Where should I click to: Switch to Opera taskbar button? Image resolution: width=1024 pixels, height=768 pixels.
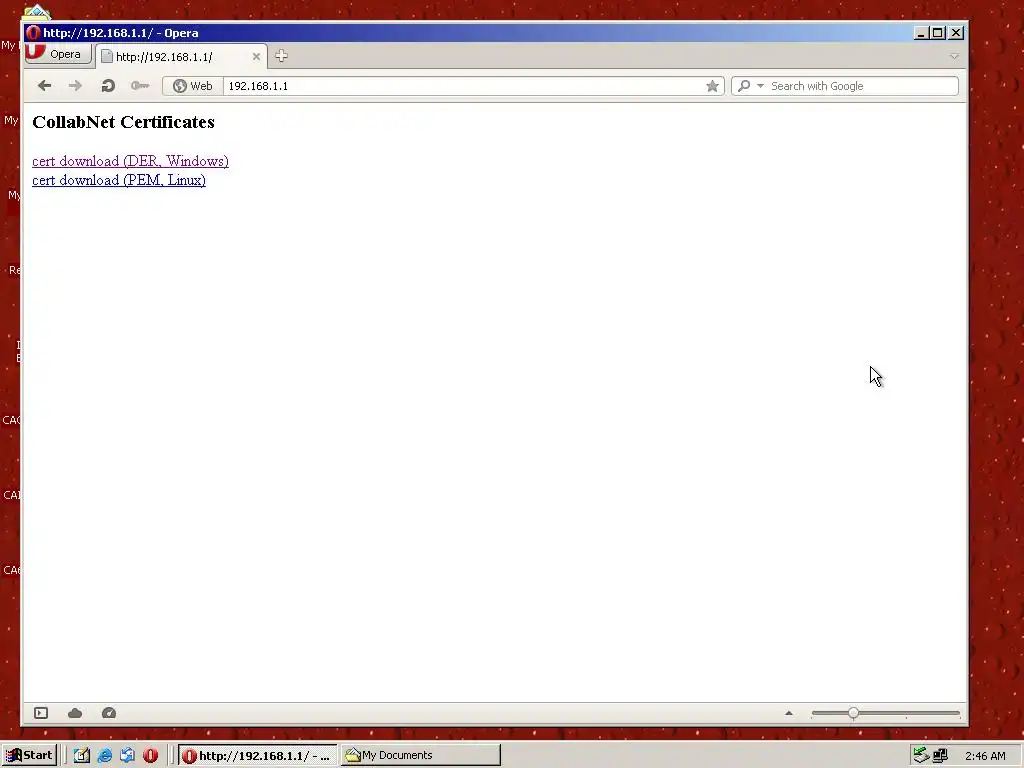point(258,756)
